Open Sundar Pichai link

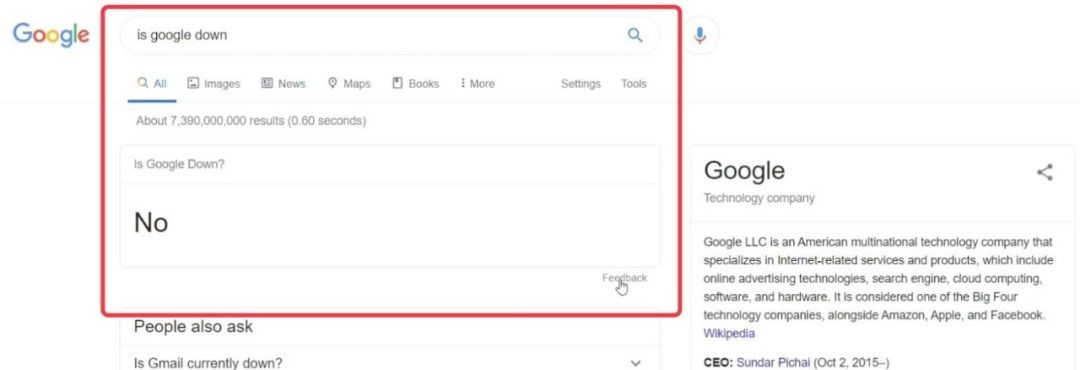pos(773,362)
